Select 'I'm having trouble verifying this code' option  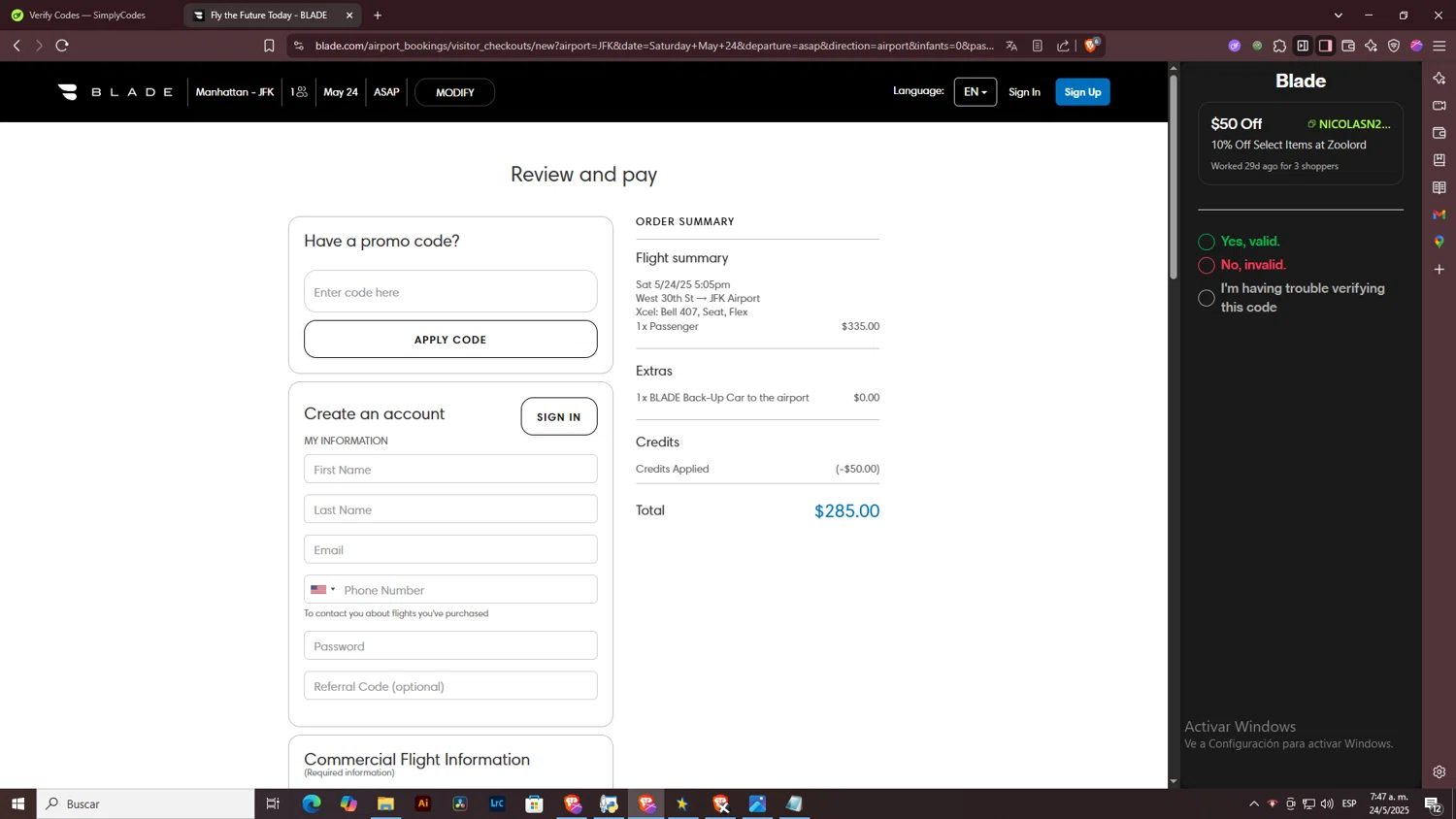tap(1207, 298)
